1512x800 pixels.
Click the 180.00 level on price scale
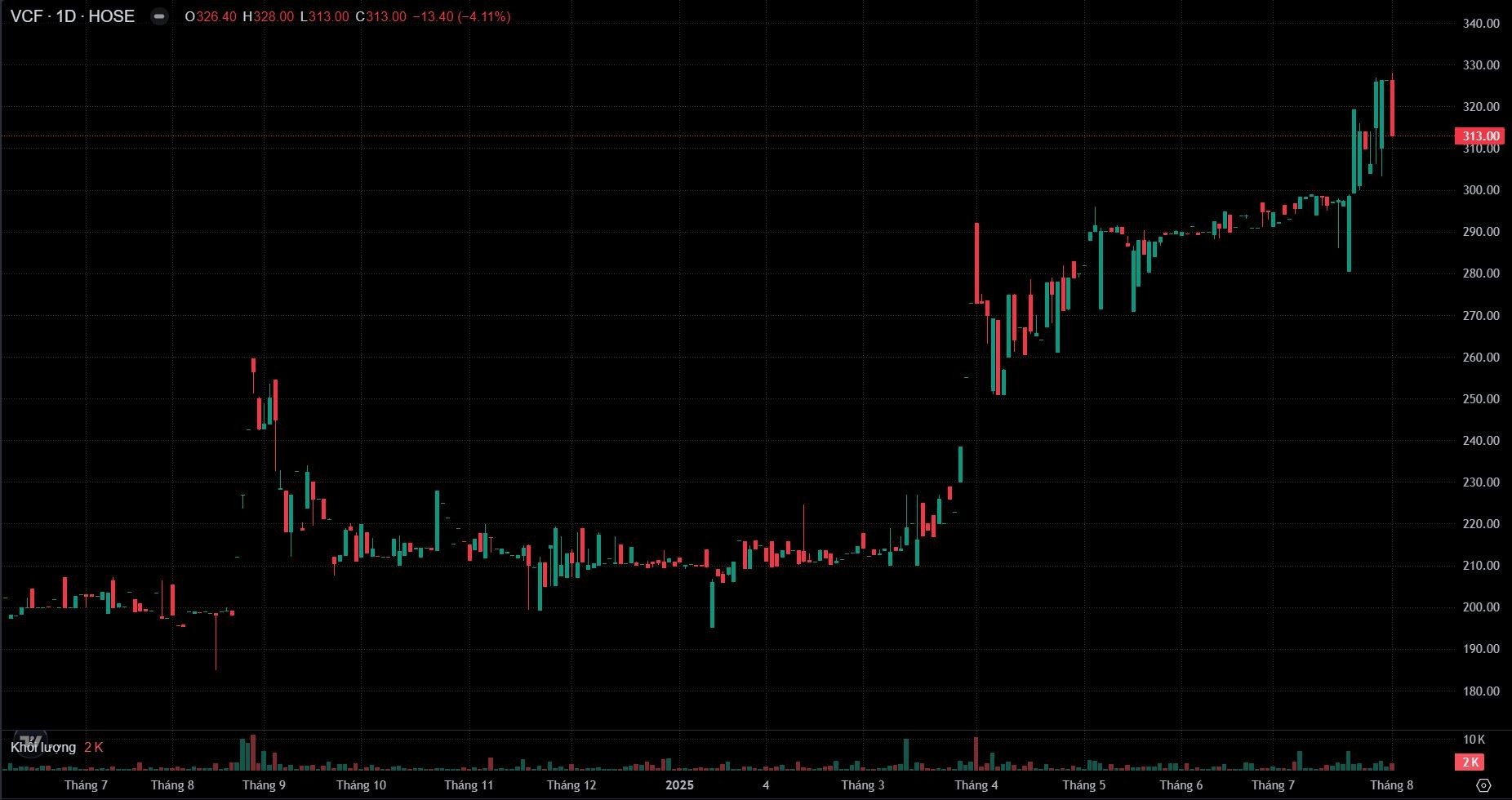(1481, 691)
